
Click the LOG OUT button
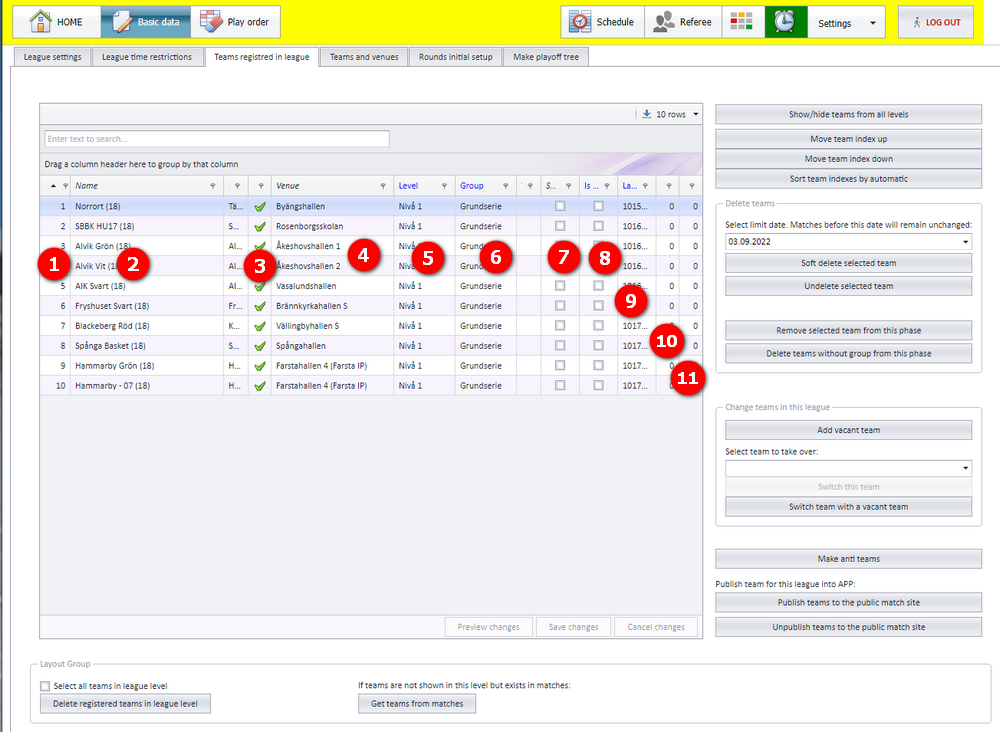(936, 22)
